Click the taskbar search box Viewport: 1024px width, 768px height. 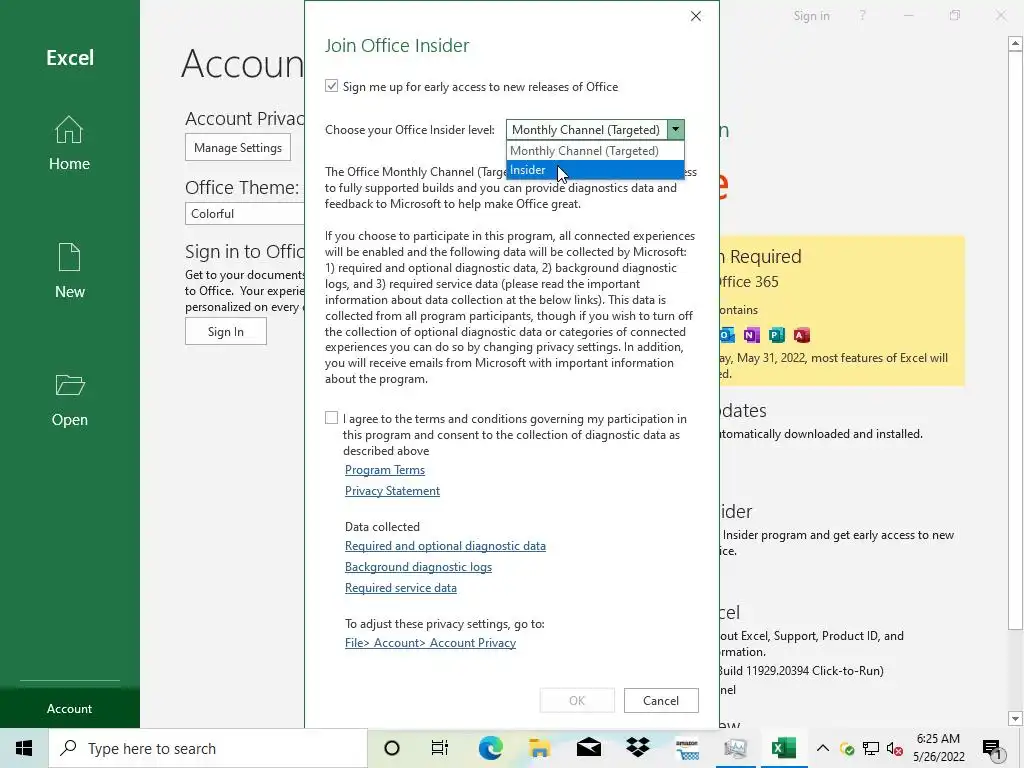click(x=208, y=748)
